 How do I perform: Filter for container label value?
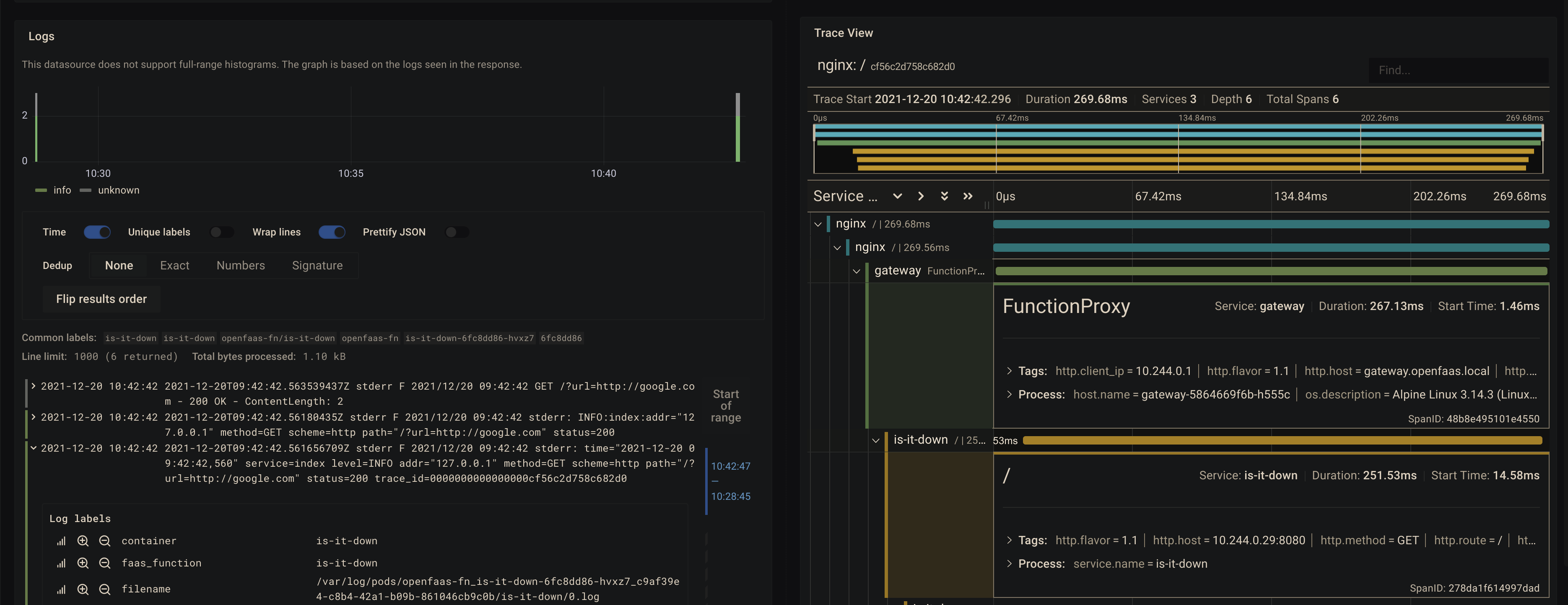[83, 541]
